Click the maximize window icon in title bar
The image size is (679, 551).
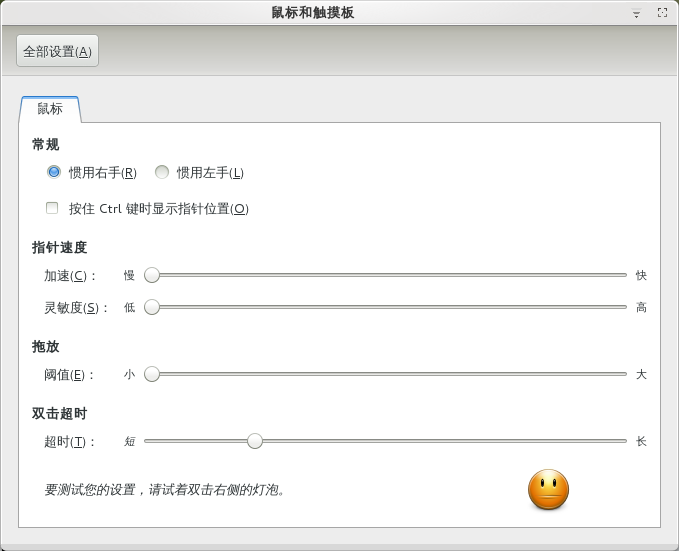[662, 13]
